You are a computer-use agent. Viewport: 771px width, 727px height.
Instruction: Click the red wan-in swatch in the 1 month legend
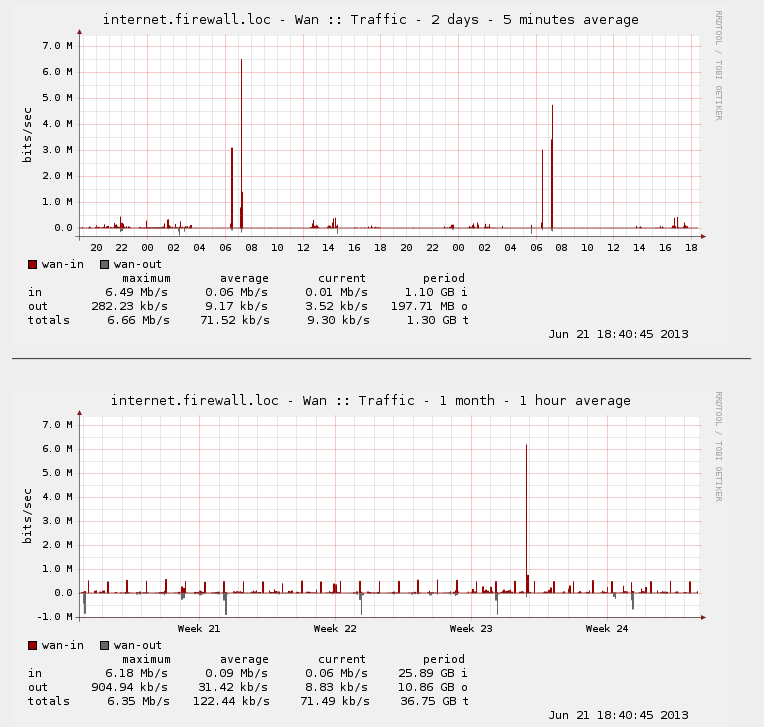[32, 646]
